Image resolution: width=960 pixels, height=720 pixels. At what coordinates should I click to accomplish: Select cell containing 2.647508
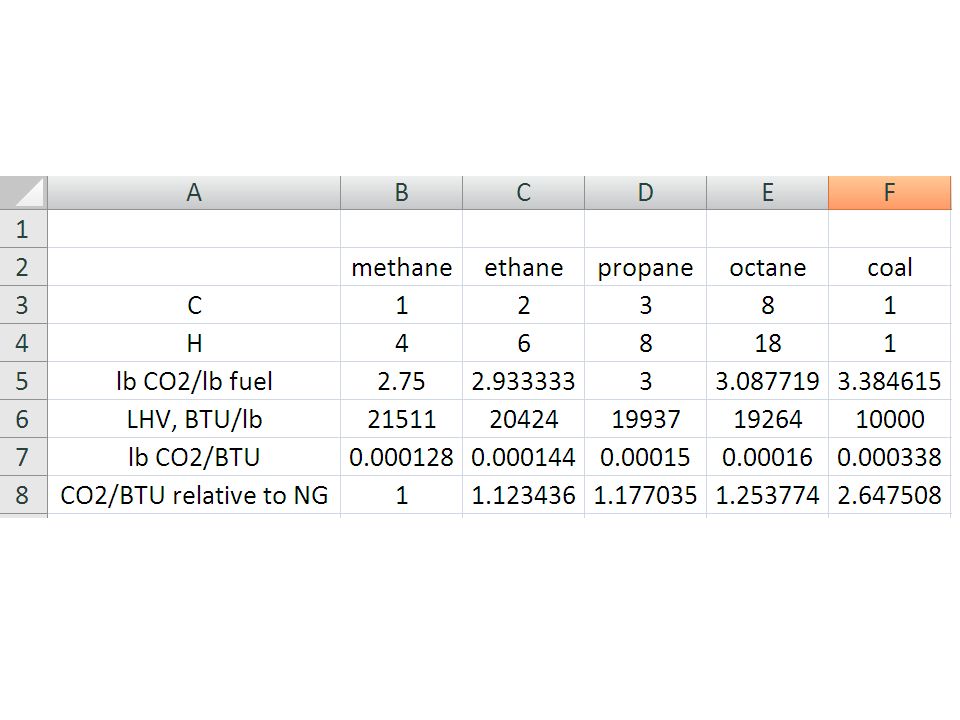click(890, 495)
